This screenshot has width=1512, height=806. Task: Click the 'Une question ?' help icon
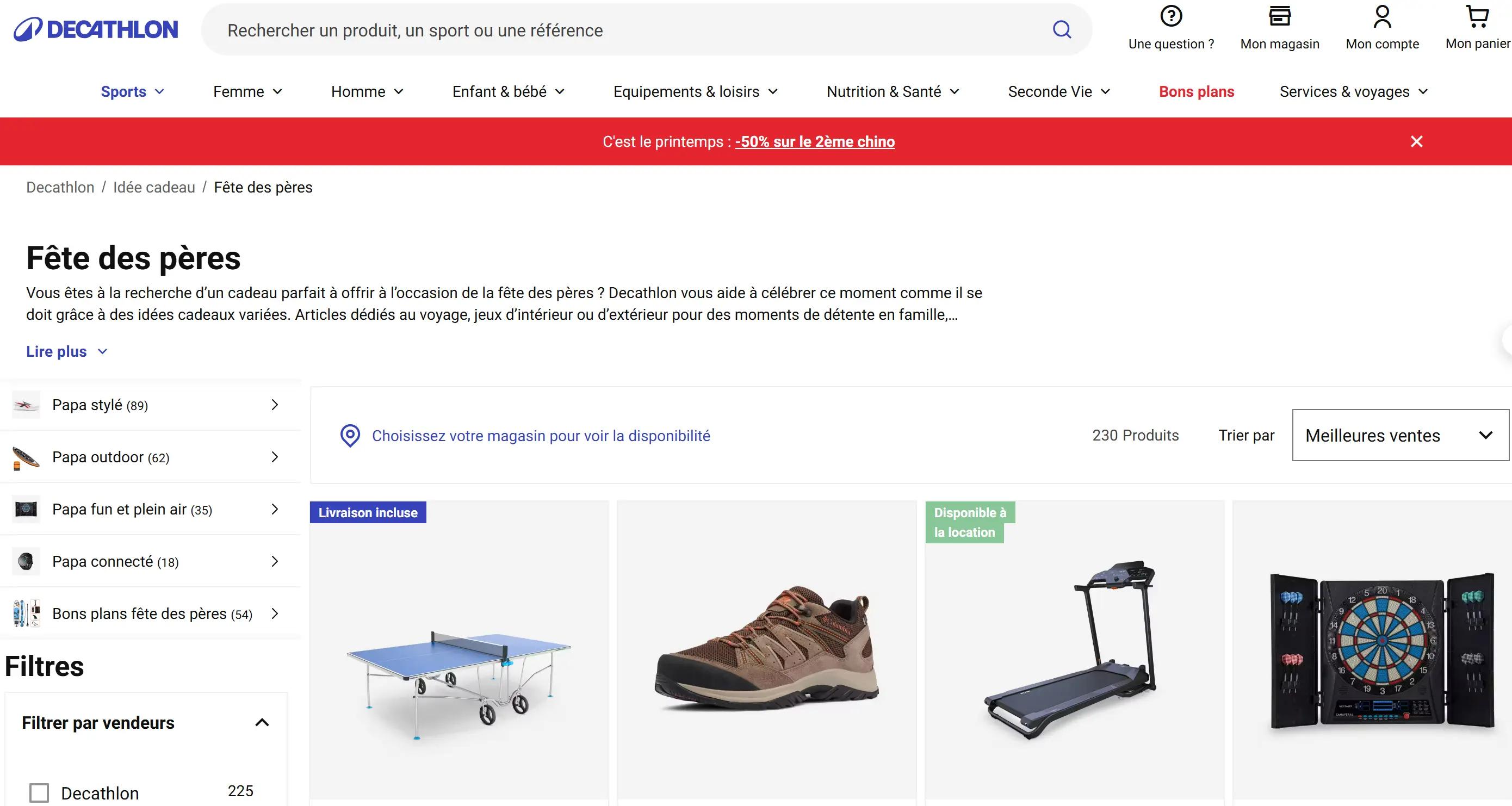click(1171, 17)
